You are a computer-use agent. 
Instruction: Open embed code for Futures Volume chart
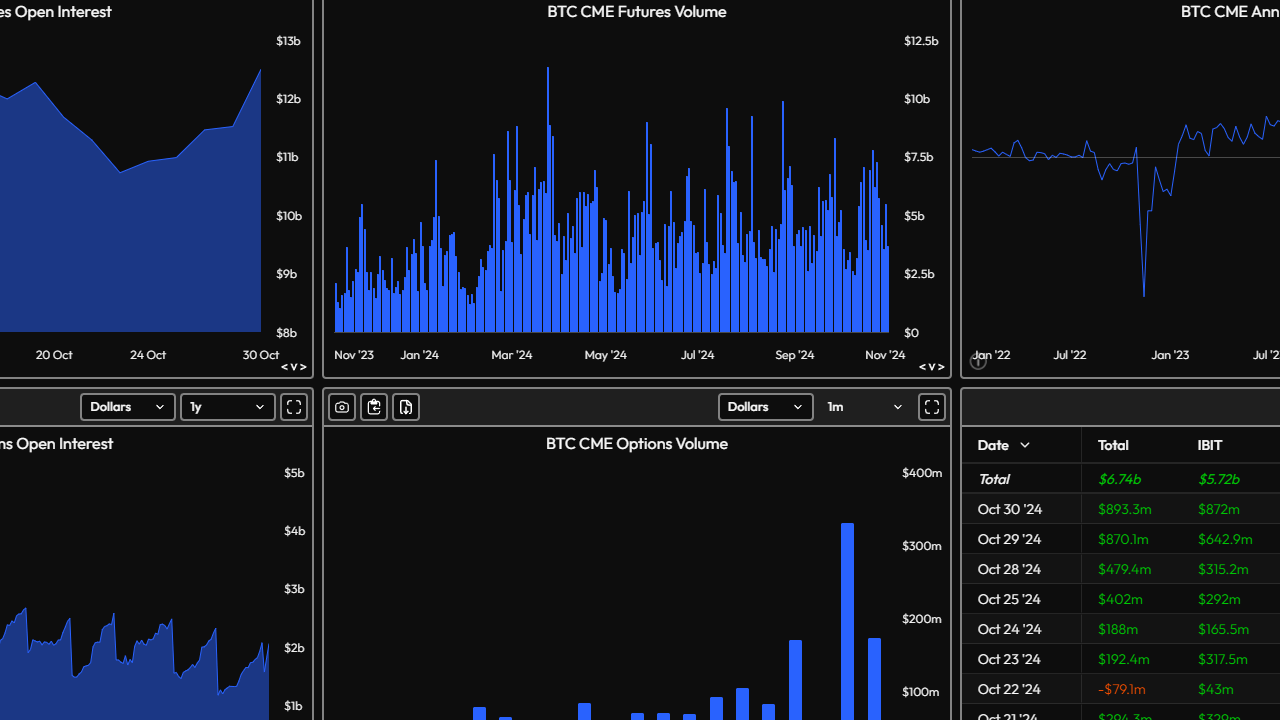(931, 367)
